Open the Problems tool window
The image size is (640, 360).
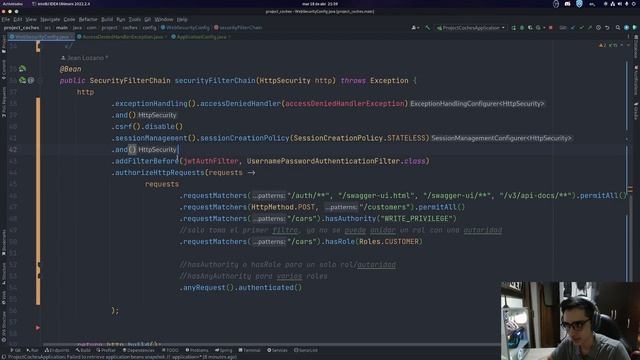click(196, 350)
